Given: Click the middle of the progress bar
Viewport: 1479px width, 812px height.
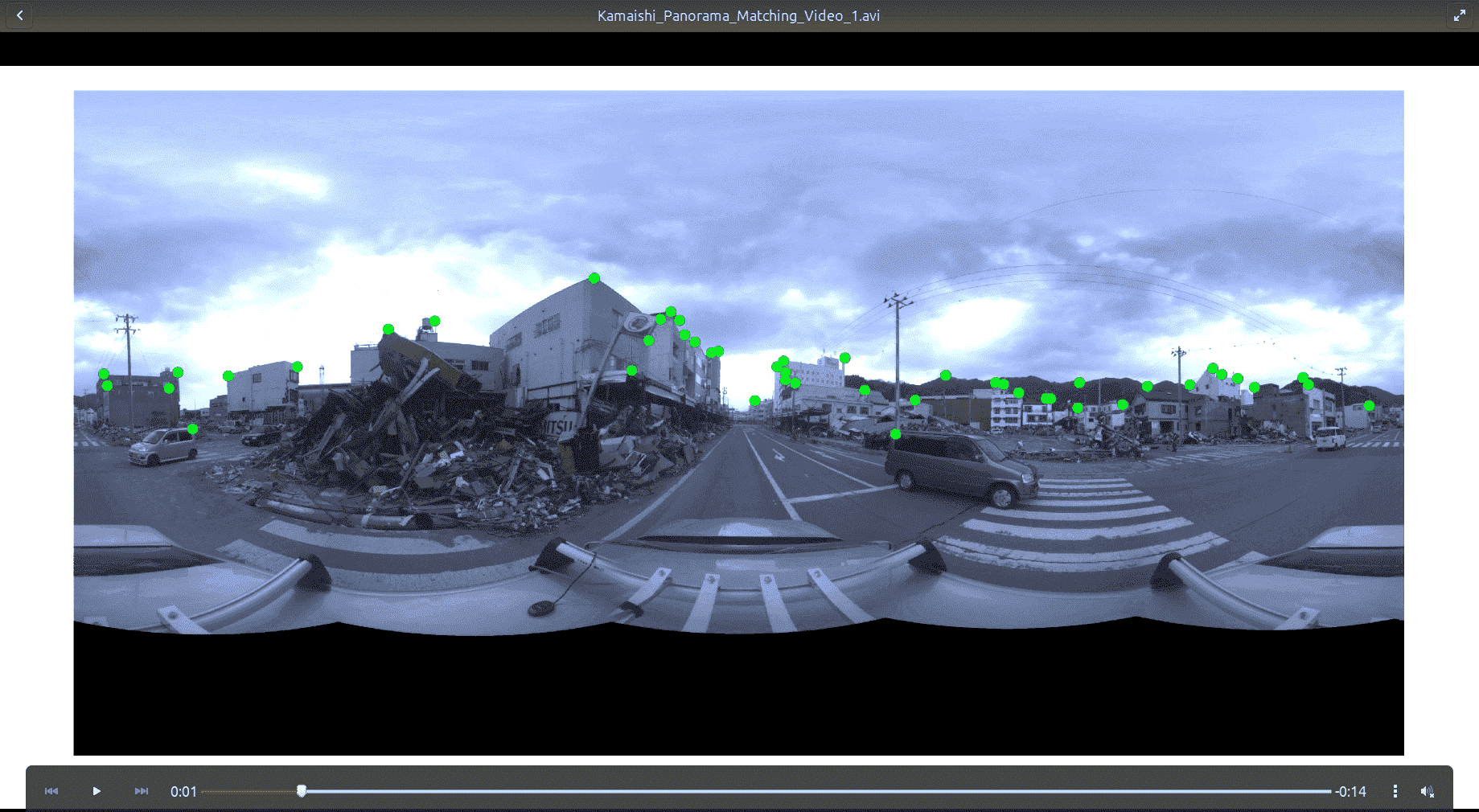Looking at the screenshot, I should pos(766,791).
